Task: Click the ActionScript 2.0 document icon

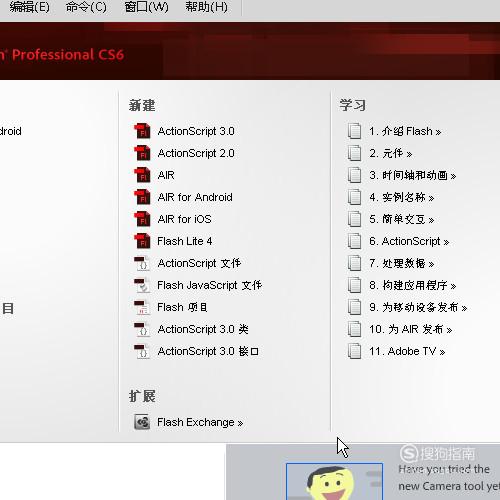Action: (142, 153)
